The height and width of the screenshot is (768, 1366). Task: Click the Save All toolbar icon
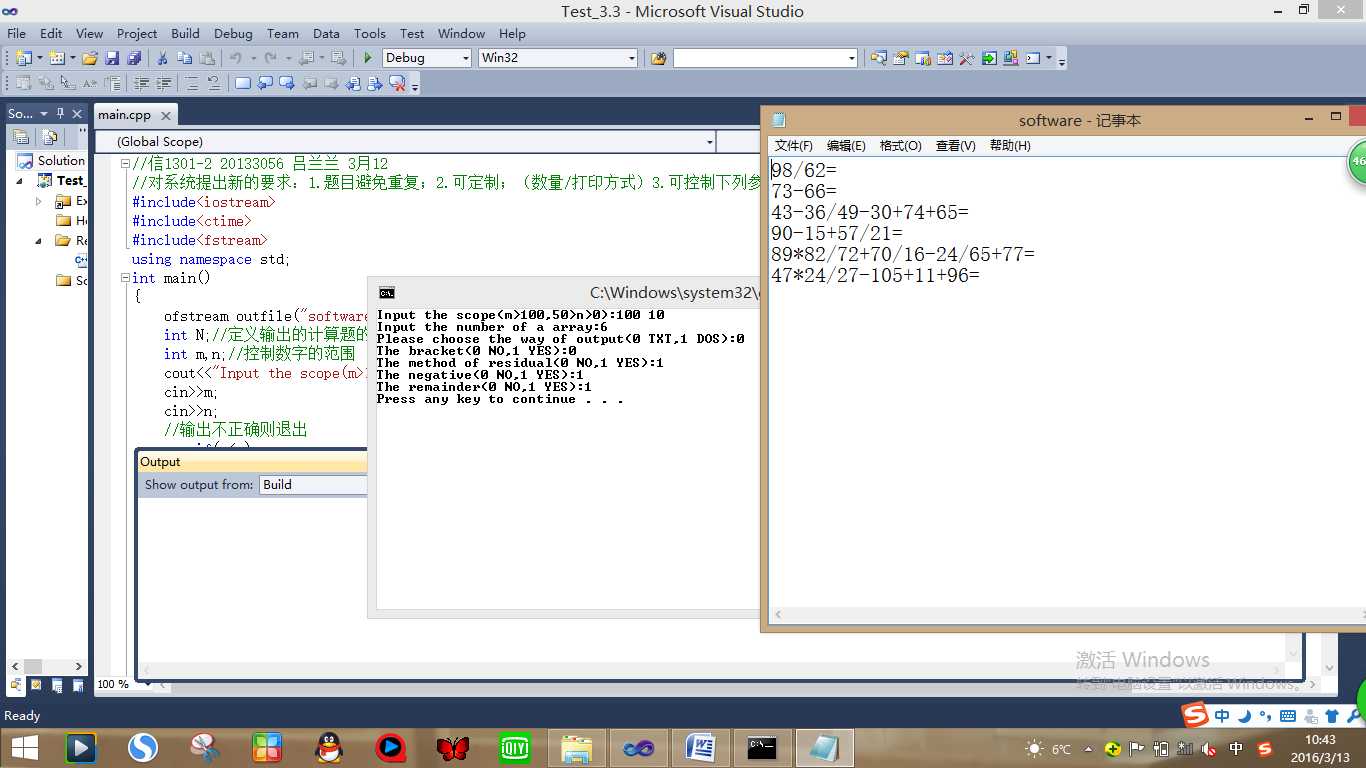point(133,58)
